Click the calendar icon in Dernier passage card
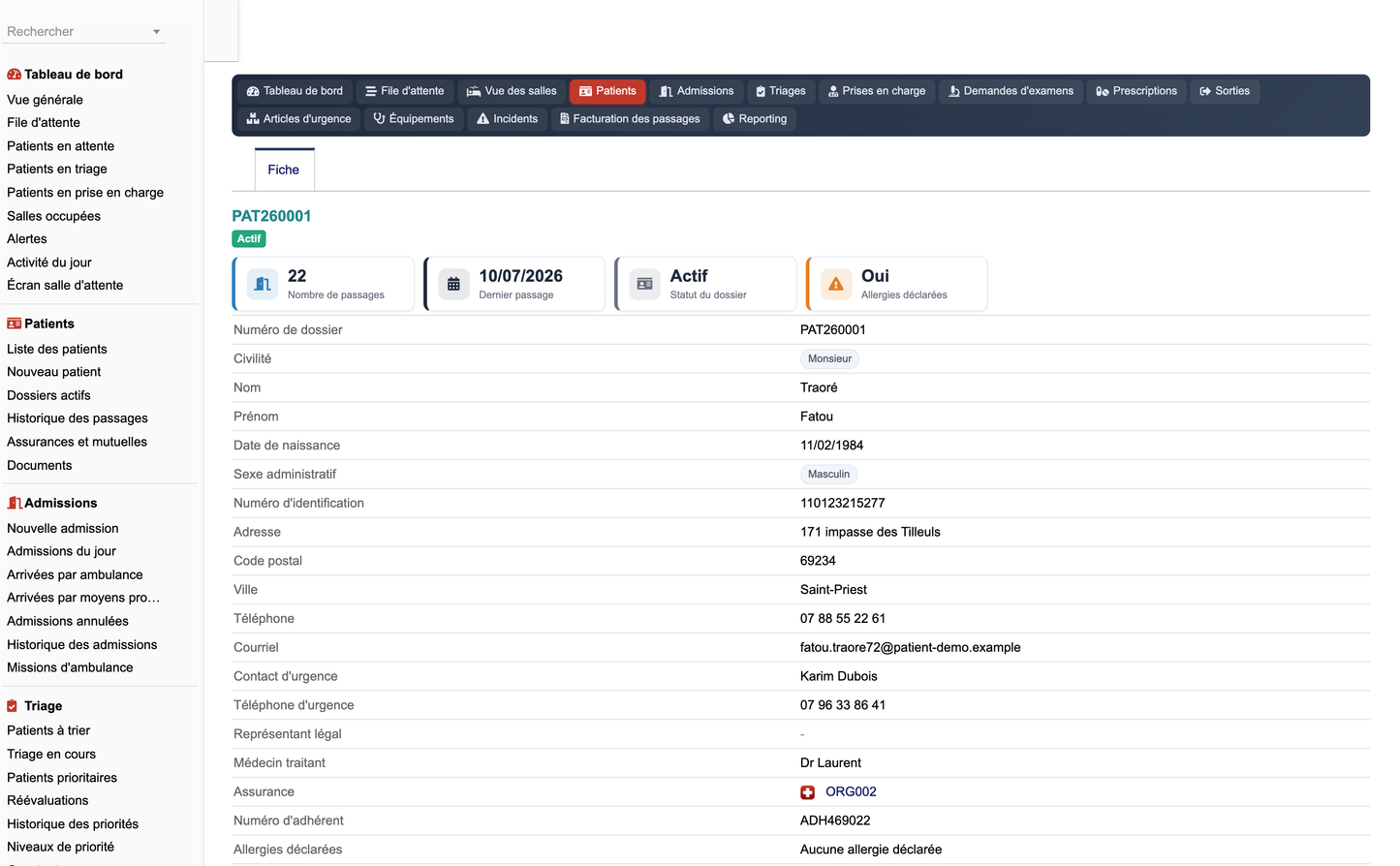This screenshot has width=1400, height=866. tap(453, 285)
